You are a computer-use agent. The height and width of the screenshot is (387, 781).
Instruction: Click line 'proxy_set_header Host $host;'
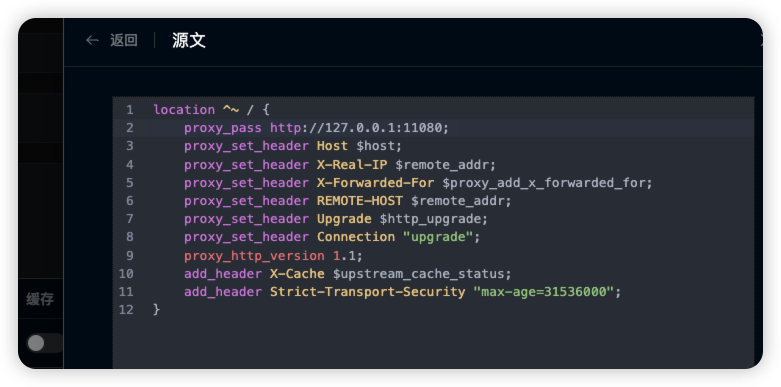tap(293, 146)
